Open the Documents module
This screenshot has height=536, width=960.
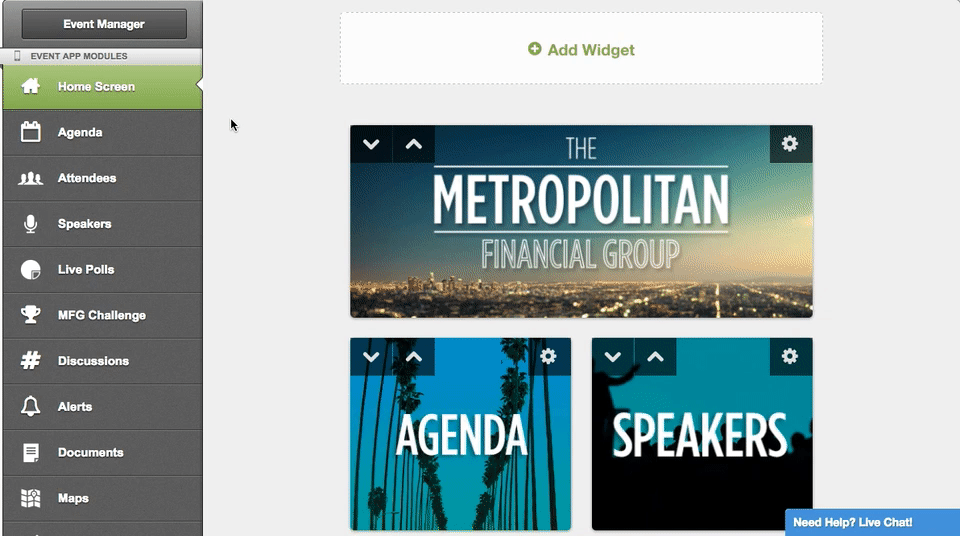tap(103, 453)
